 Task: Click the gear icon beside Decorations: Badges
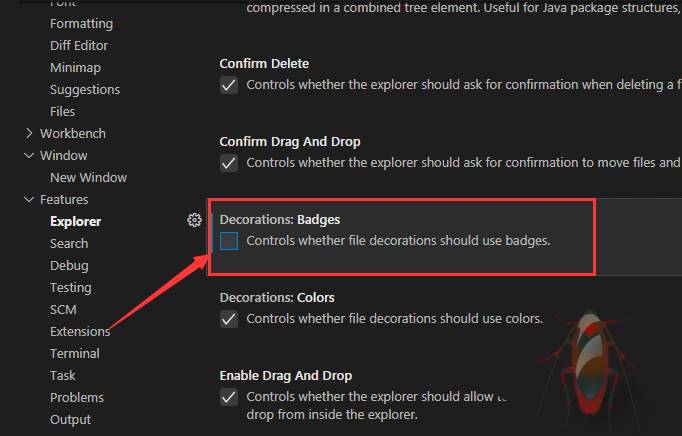[x=195, y=221]
